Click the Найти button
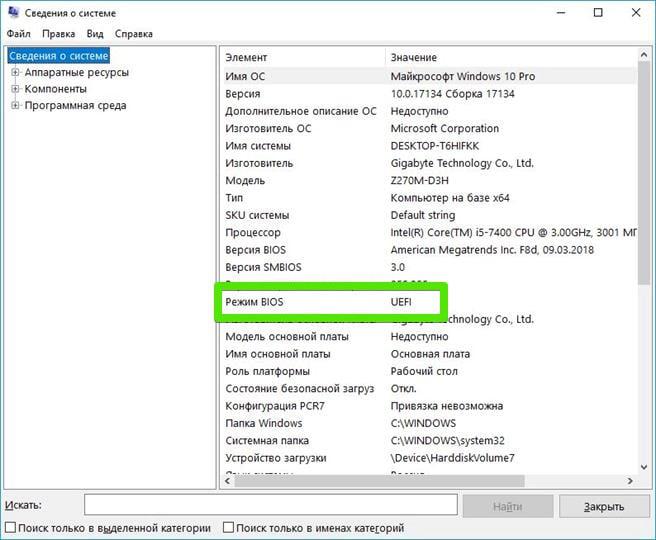This screenshot has width=656, height=540. tap(508, 507)
